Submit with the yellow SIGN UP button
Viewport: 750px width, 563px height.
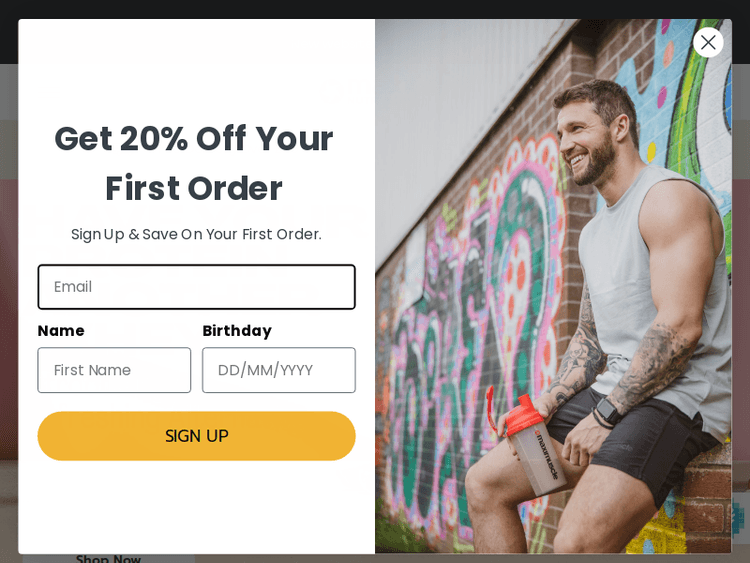click(x=197, y=436)
